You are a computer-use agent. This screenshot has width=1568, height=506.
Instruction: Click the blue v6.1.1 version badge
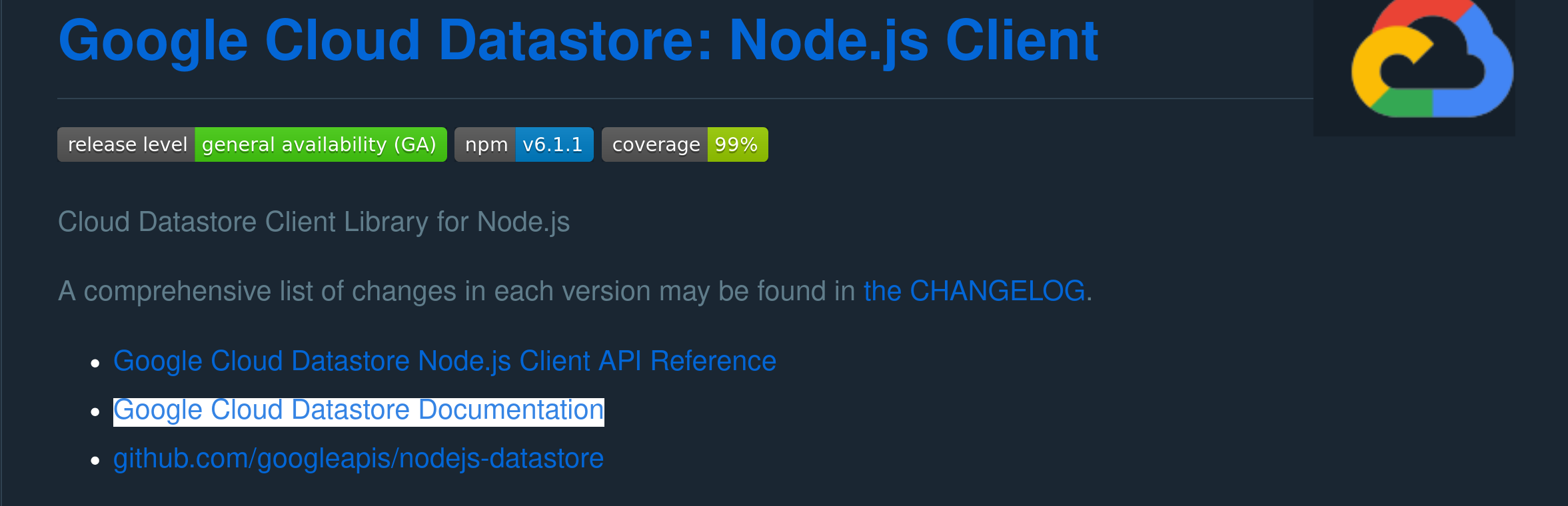pos(554,144)
